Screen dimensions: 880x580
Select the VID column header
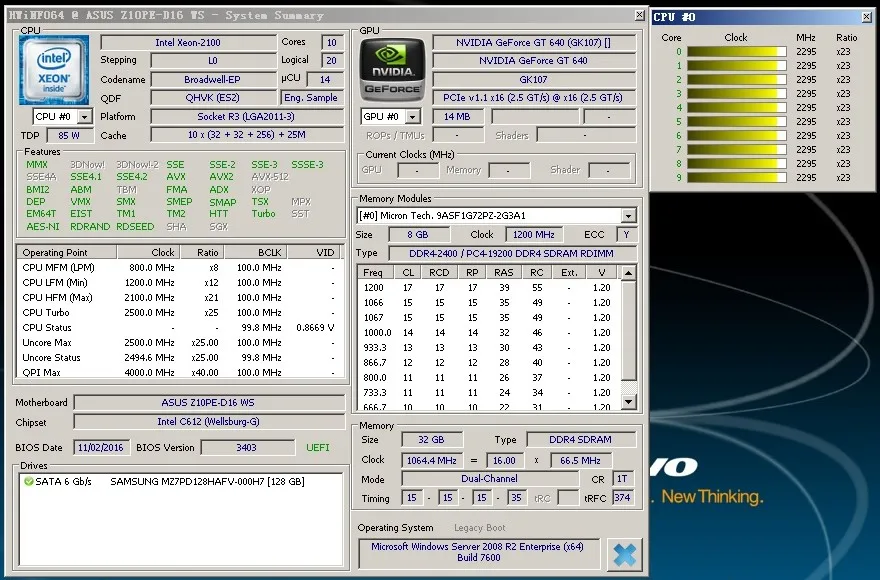316,252
